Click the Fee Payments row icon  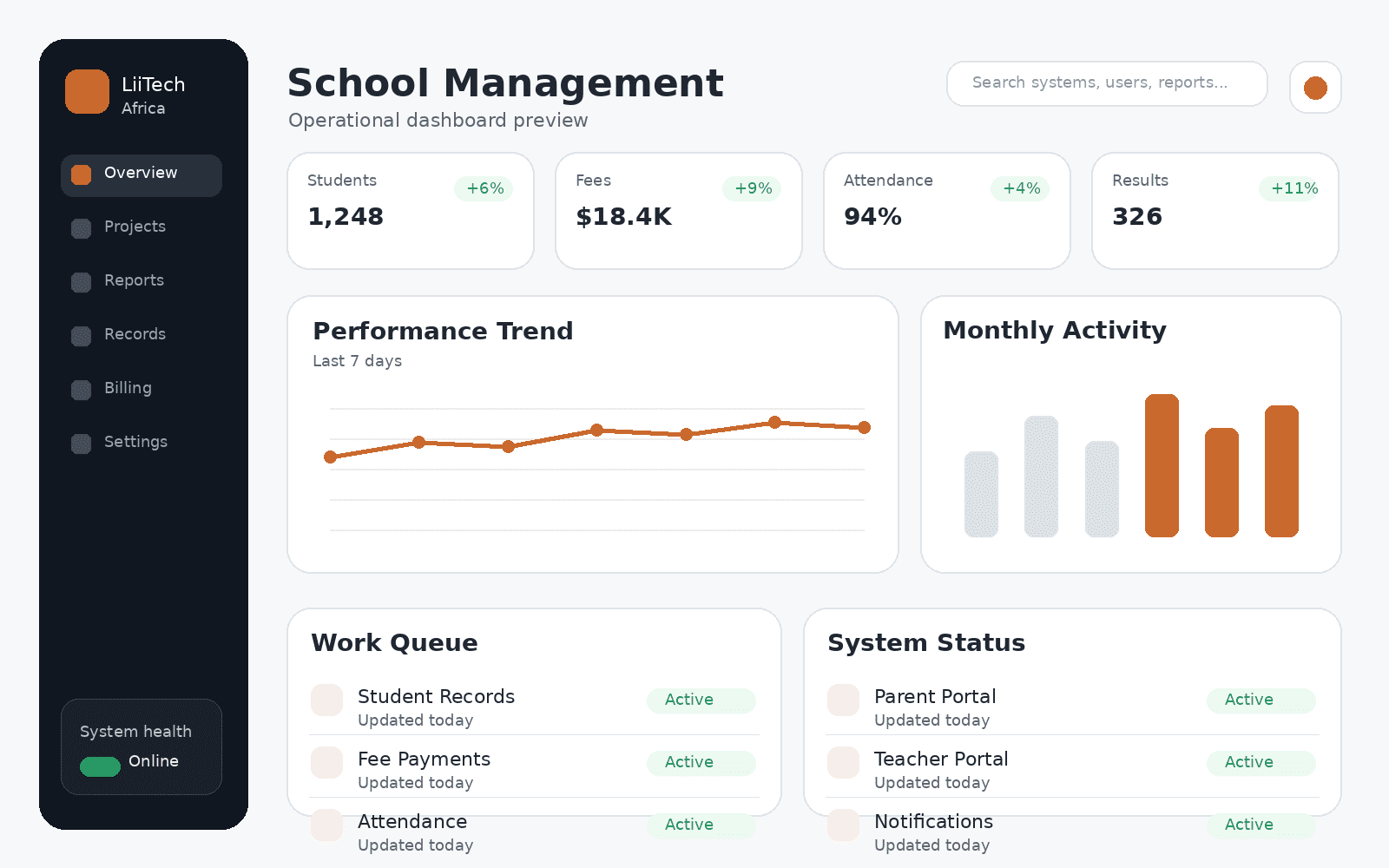[x=327, y=762]
